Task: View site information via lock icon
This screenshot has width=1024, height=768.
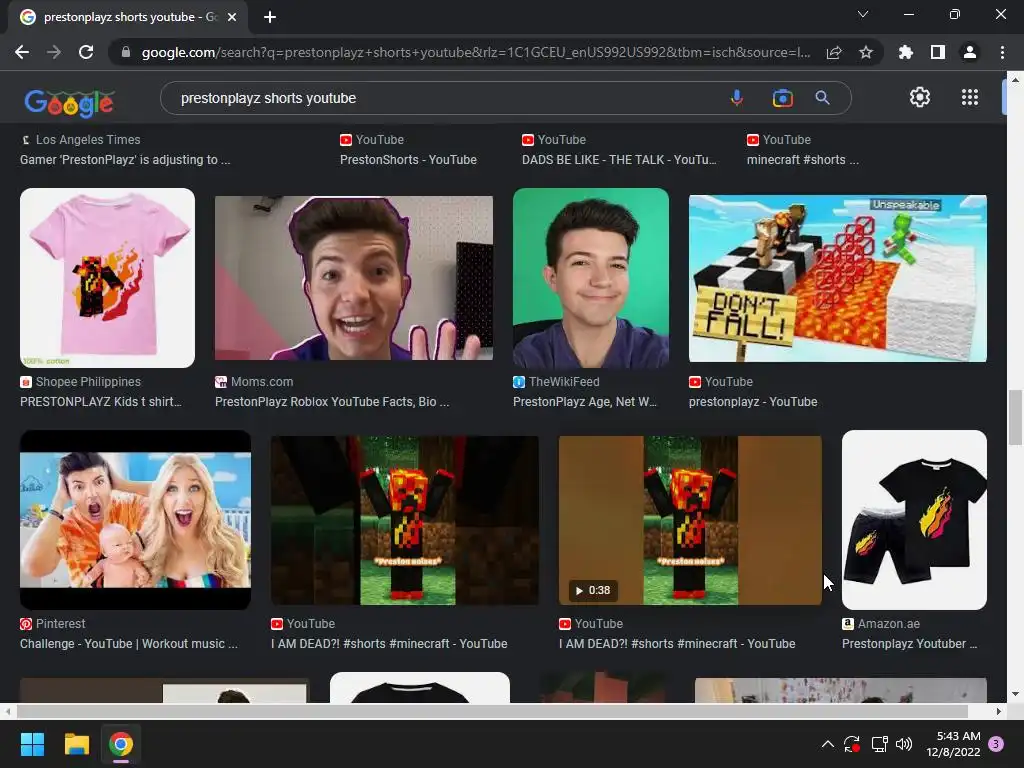Action: (x=126, y=52)
